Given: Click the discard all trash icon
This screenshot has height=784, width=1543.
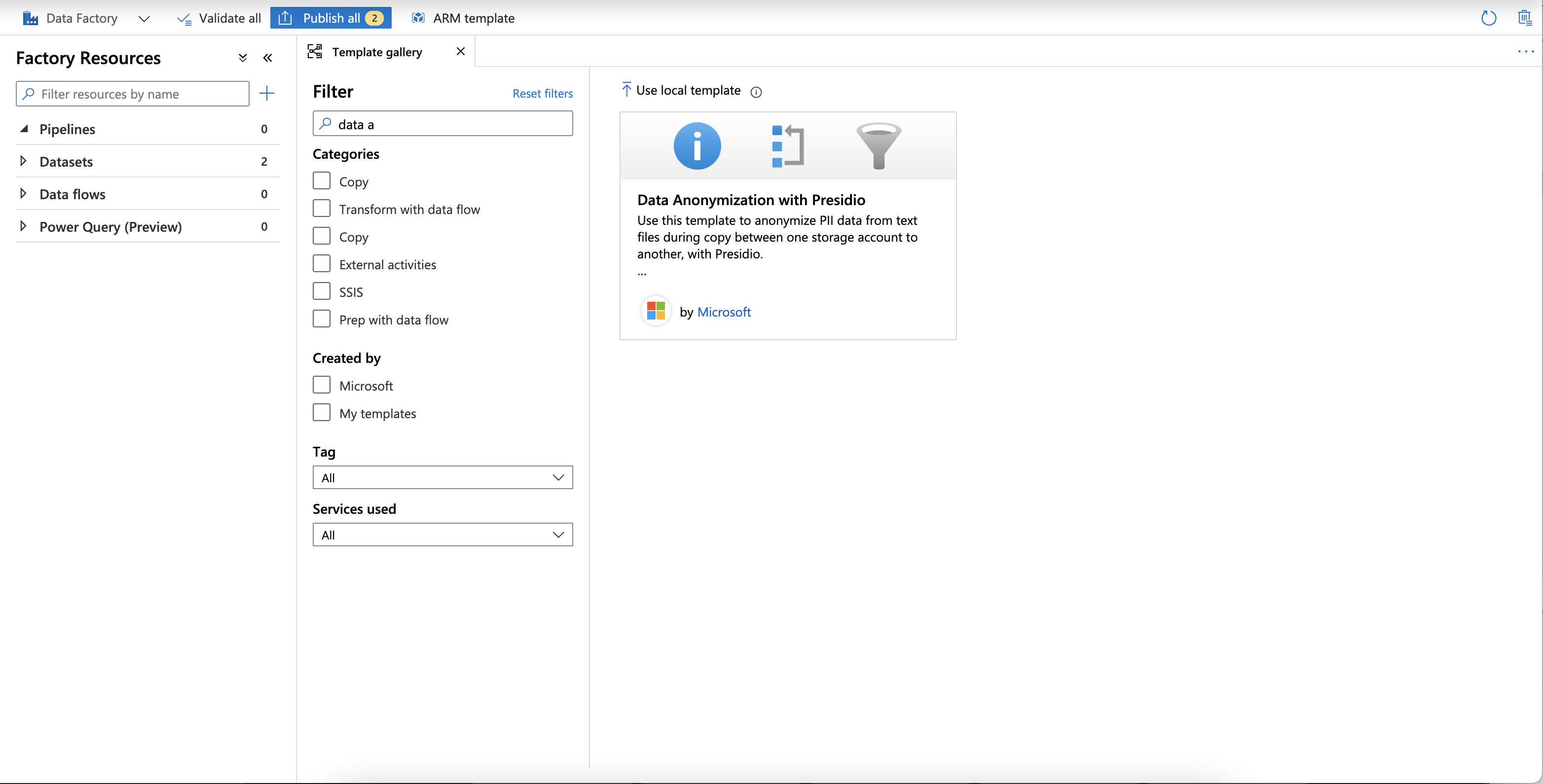Looking at the screenshot, I should 1524,18.
